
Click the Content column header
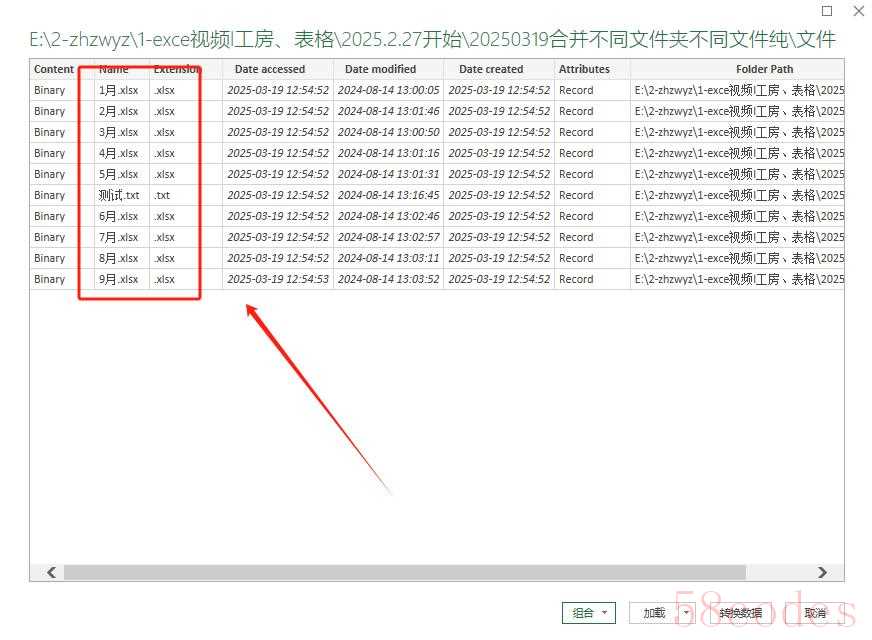click(x=54, y=69)
